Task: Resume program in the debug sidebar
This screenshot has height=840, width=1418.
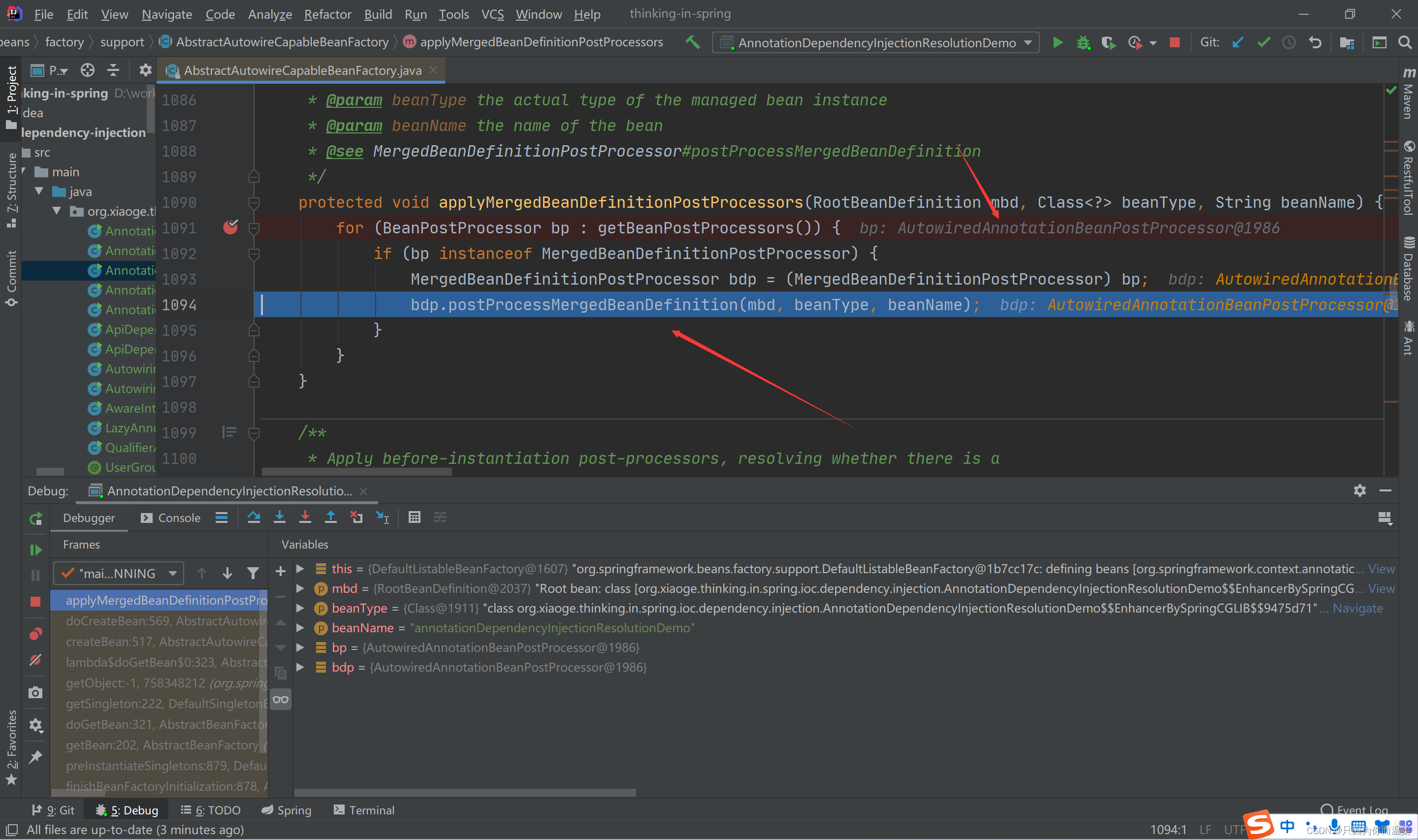Action: 35,549
